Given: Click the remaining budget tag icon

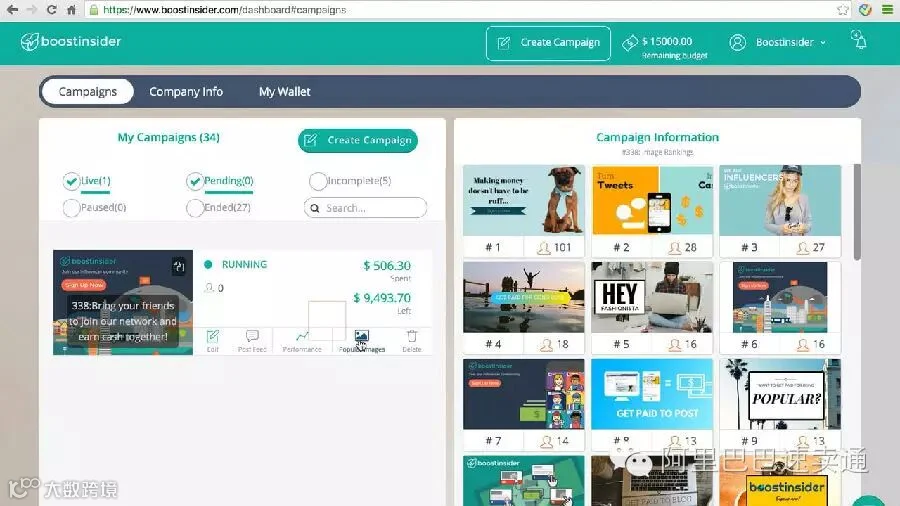Looking at the screenshot, I should point(630,42).
